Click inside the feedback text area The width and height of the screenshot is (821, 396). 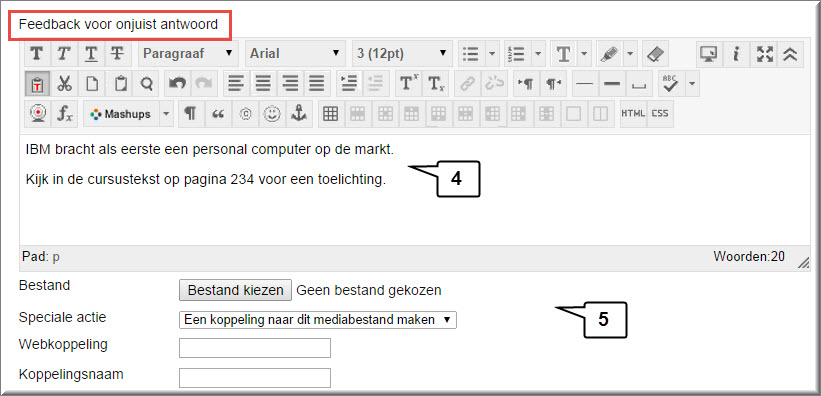(414, 190)
